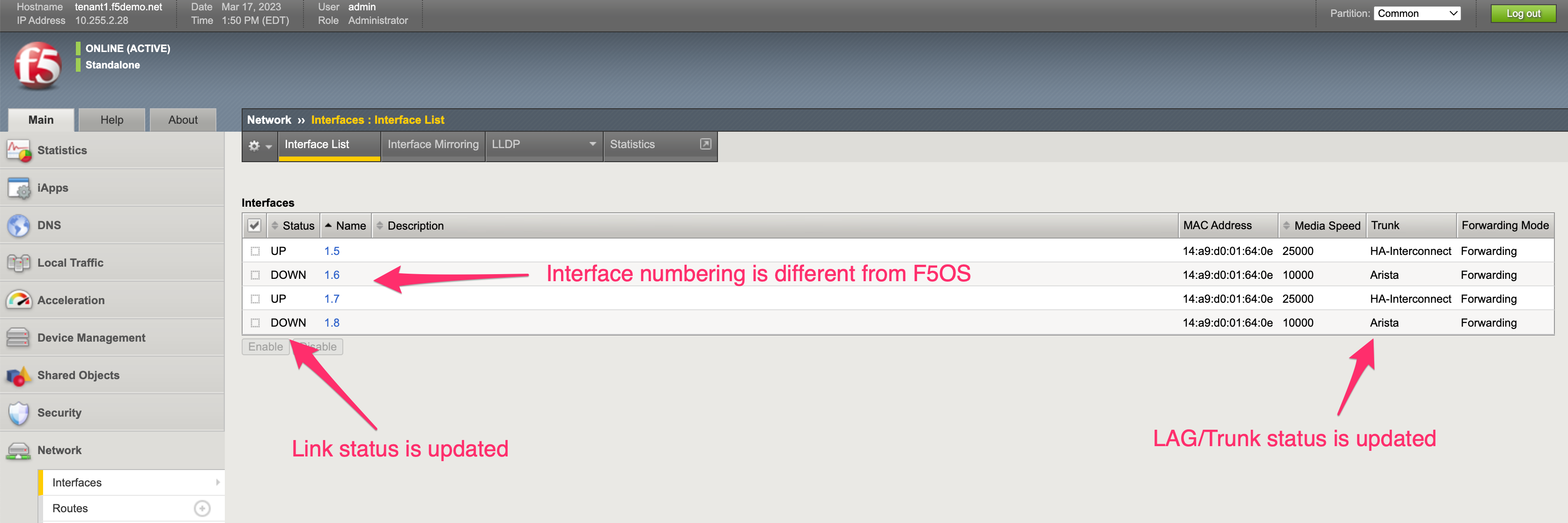Click the Security shield icon
Viewport: 1568px width, 523px height.
click(18, 413)
